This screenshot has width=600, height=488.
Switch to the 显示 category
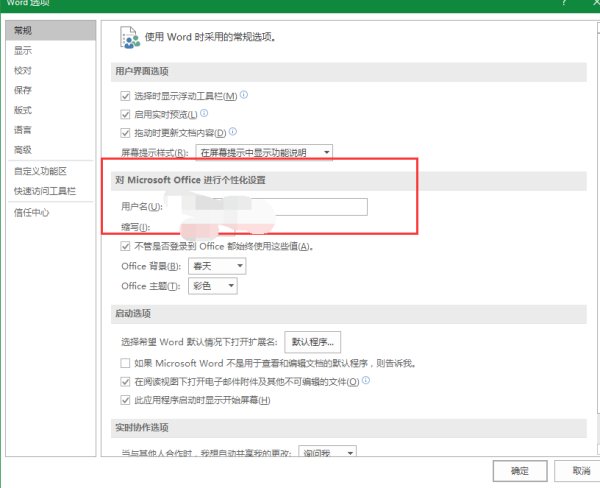click(x=51, y=51)
